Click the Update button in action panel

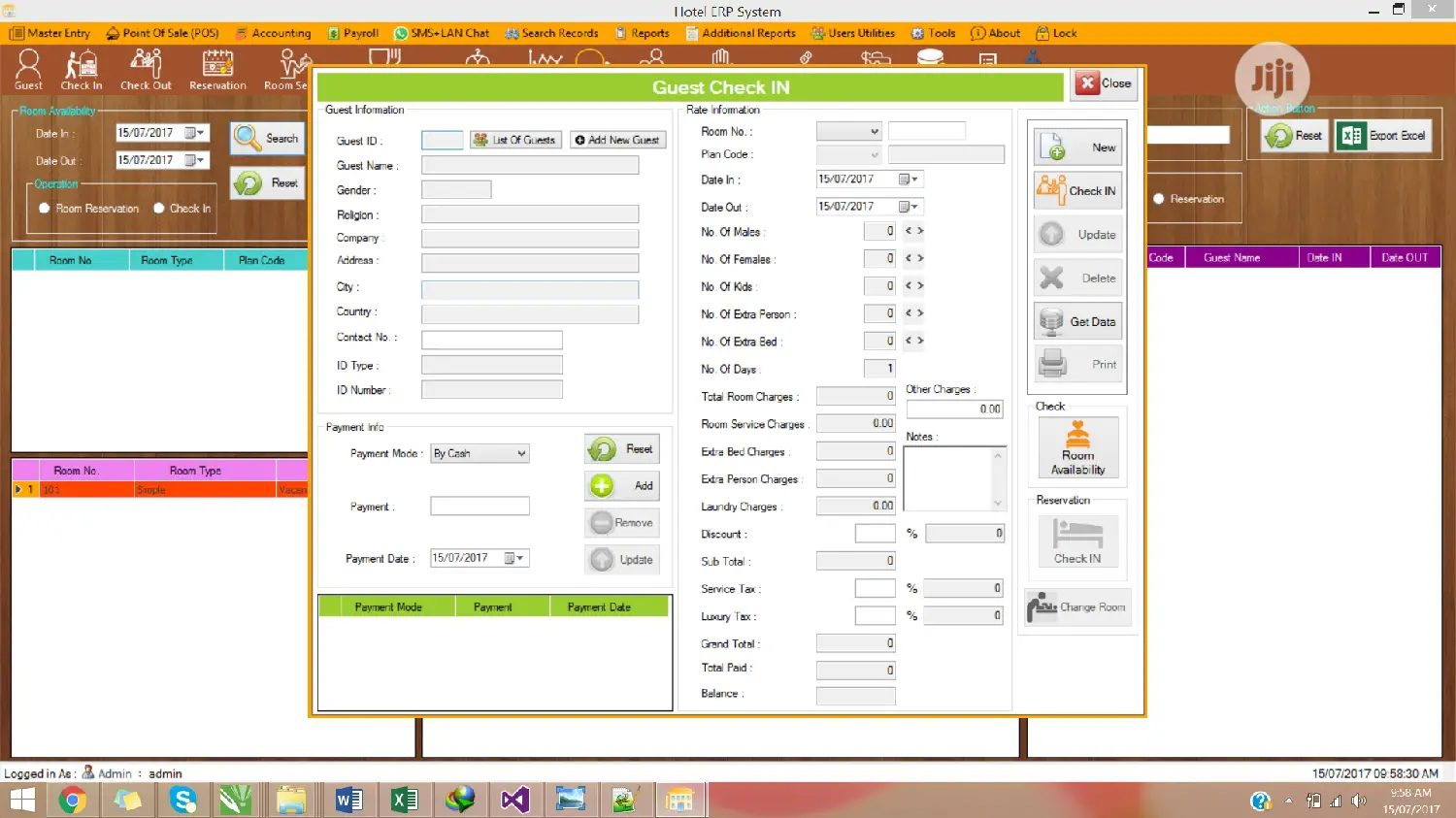tap(1078, 235)
